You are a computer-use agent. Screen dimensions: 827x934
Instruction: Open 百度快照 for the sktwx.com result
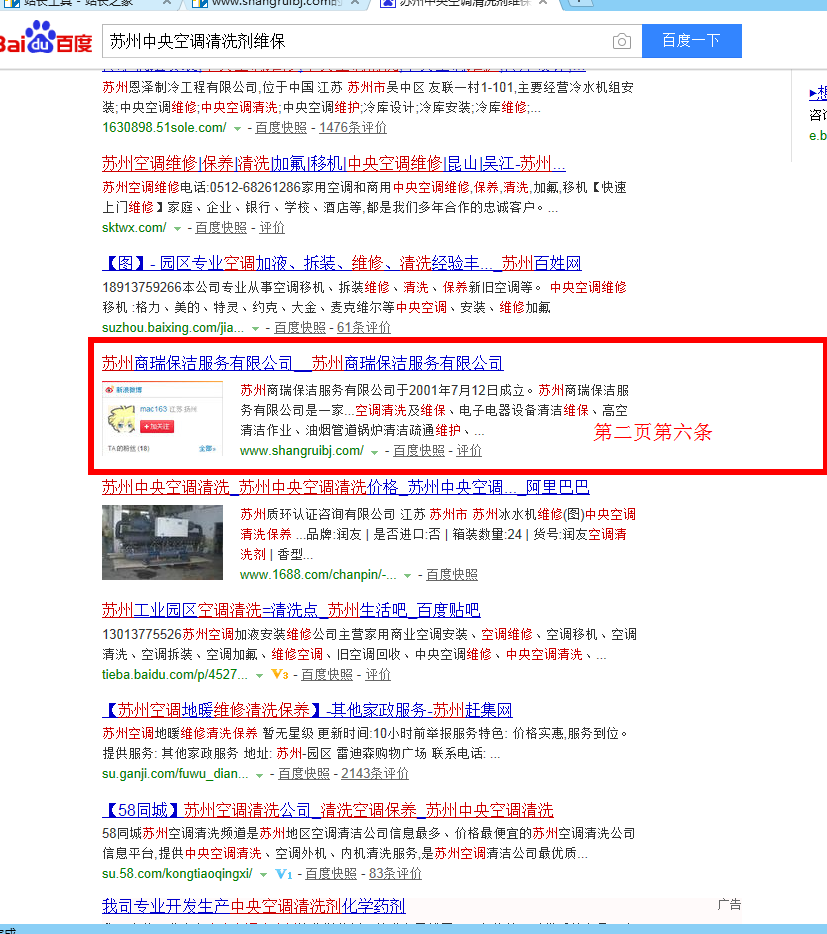coord(220,228)
